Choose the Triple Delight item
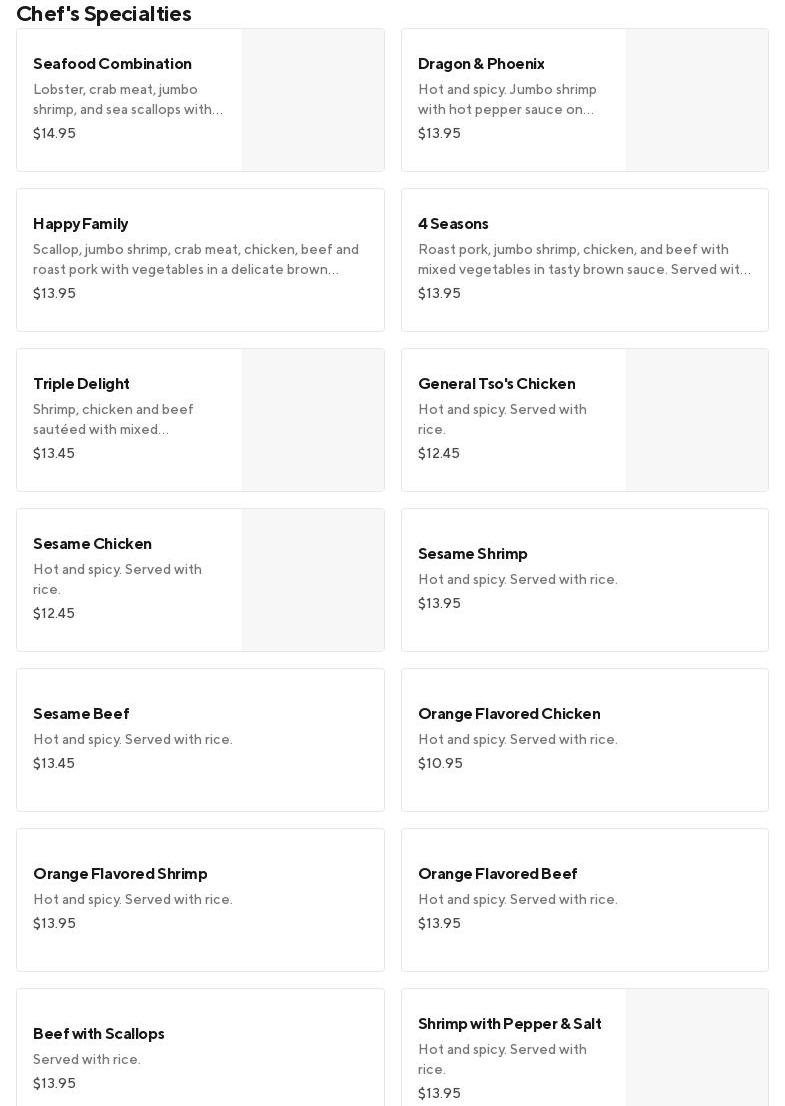This screenshot has width=785, height=1106. [130, 419]
